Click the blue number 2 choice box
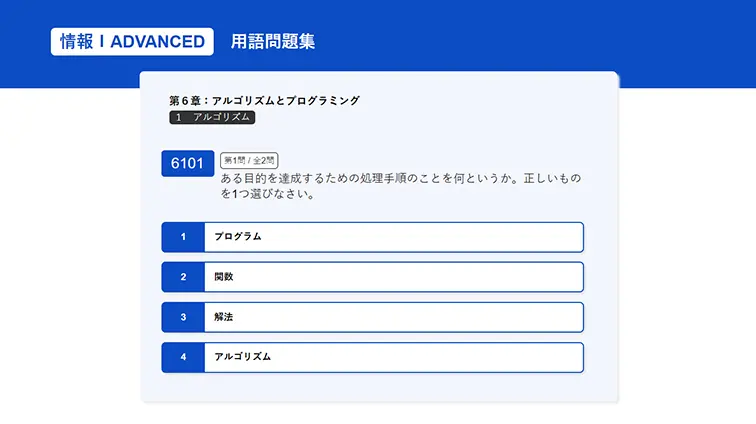 [x=183, y=277]
